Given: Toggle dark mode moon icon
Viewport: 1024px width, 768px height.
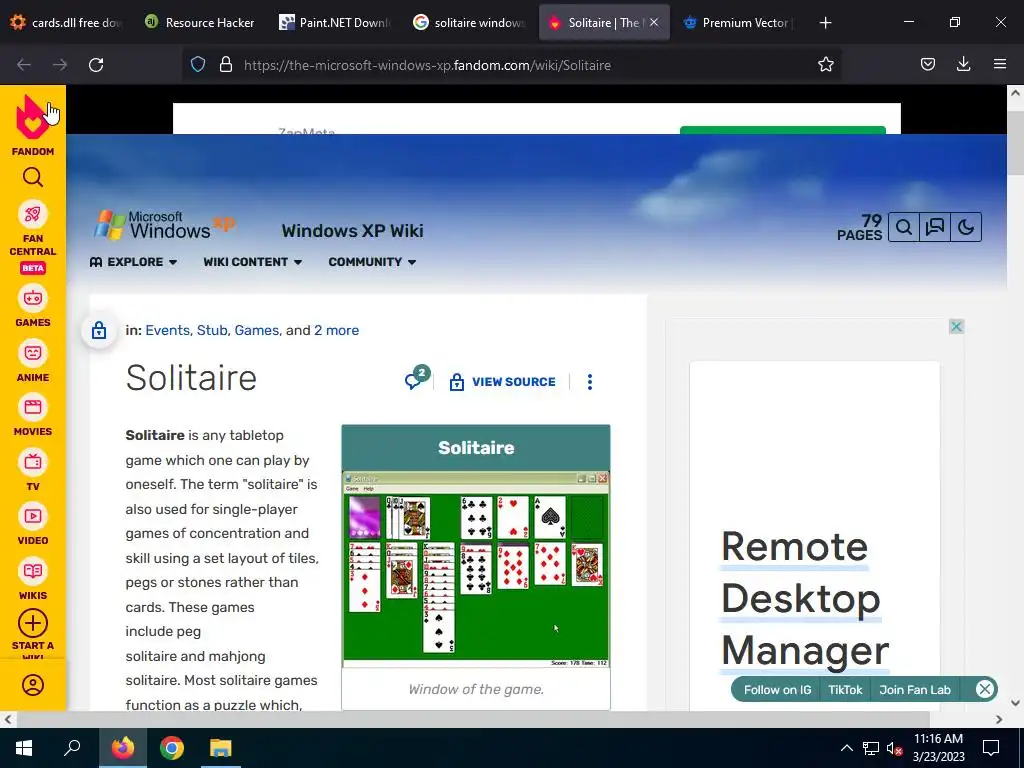Looking at the screenshot, I should click(966, 227).
